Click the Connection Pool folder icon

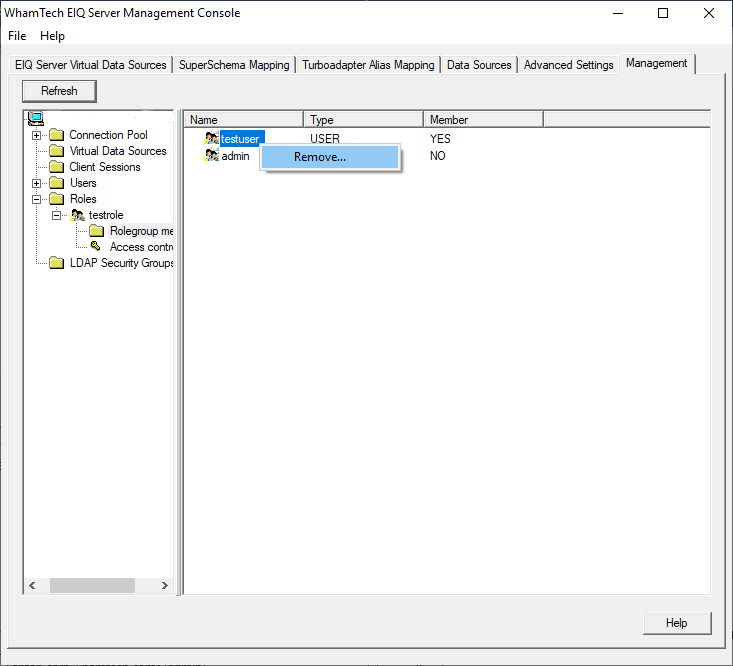pyautogui.click(x=56, y=135)
